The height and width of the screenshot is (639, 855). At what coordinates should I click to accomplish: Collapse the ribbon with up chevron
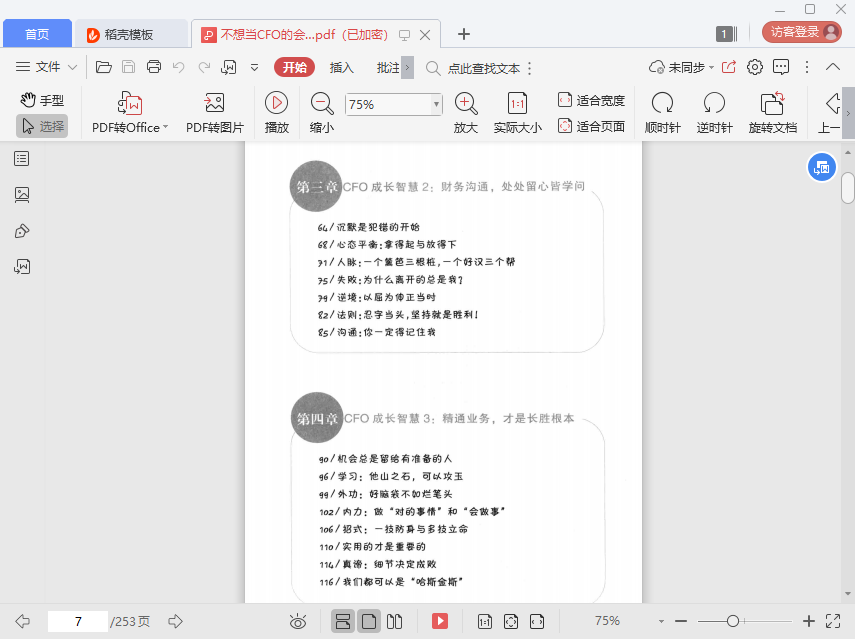tap(833, 67)
